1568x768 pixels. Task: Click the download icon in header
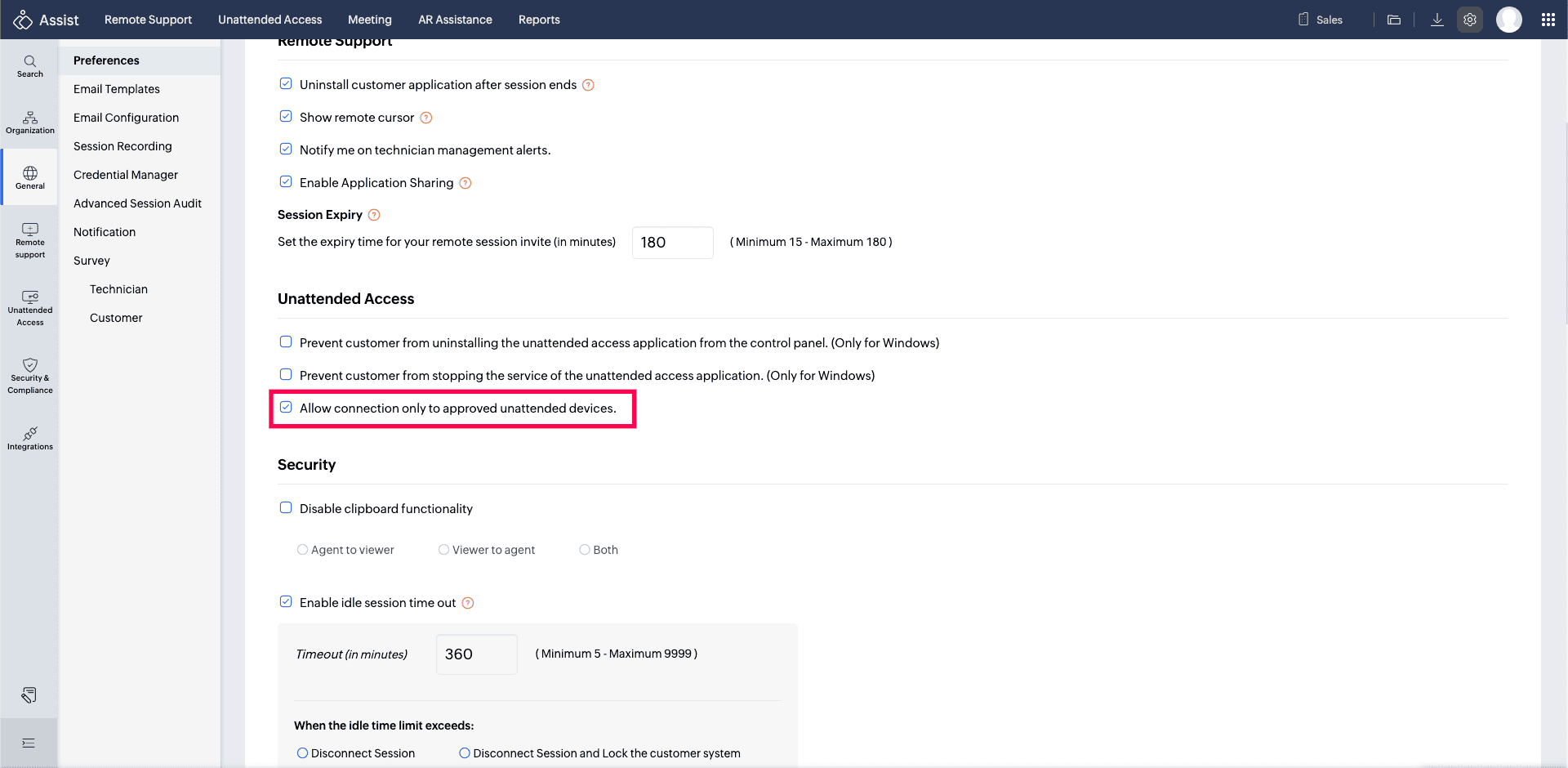point(1437,20)
